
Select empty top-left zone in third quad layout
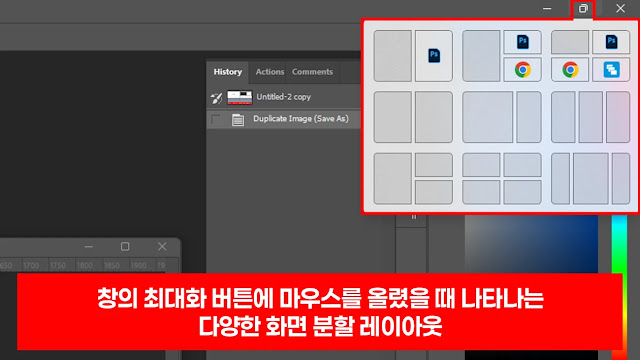tap(570, 42)
